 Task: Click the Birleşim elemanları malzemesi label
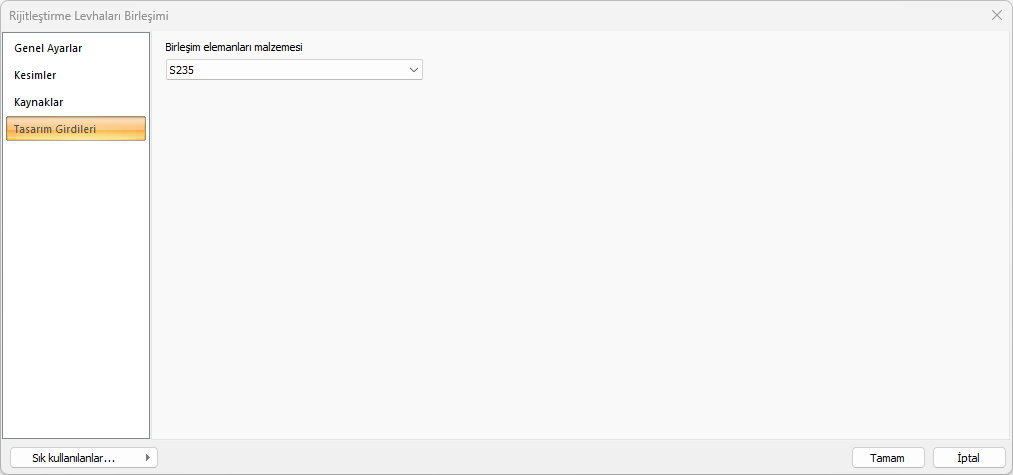pos(233,46)
